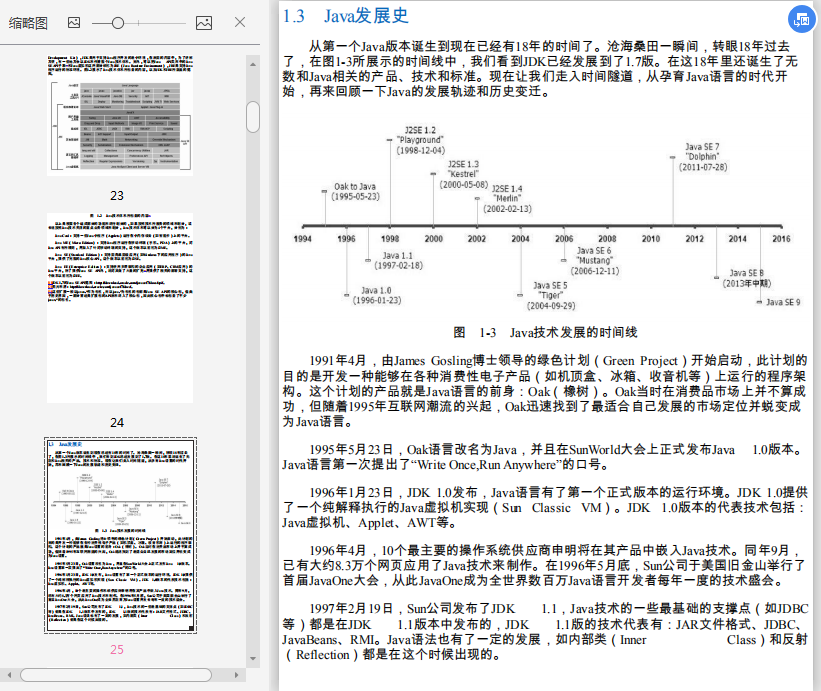The image size is (821, 691).
Task: Click heading 1.3 Java发展史
Action: tap(346, 16)
